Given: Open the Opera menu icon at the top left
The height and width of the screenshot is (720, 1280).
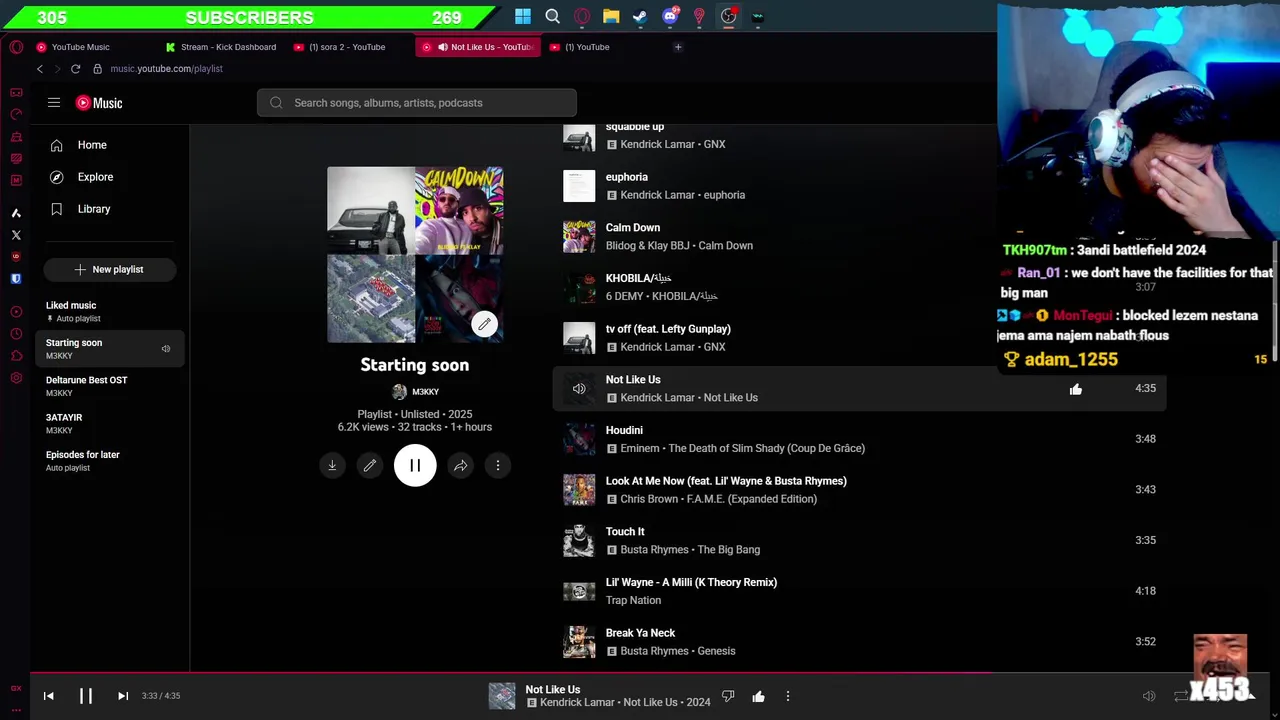Looking at the screenshot, I should [x=16, y=47].
